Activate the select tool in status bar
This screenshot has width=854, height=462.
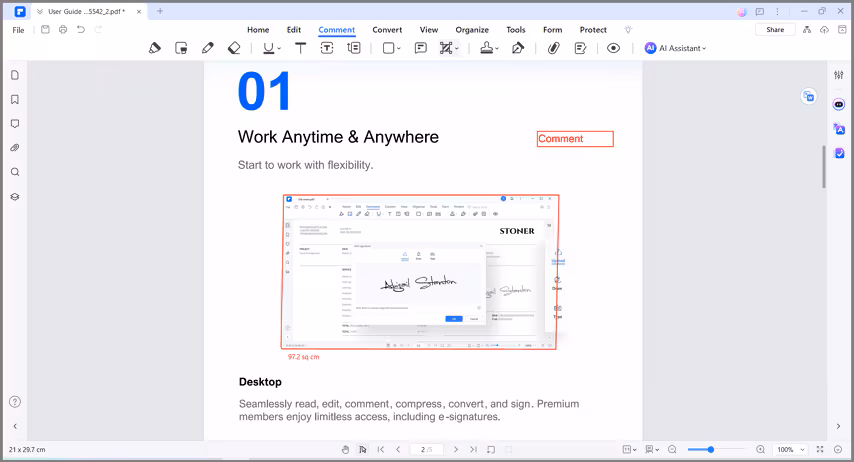click(x=363, y=450)
